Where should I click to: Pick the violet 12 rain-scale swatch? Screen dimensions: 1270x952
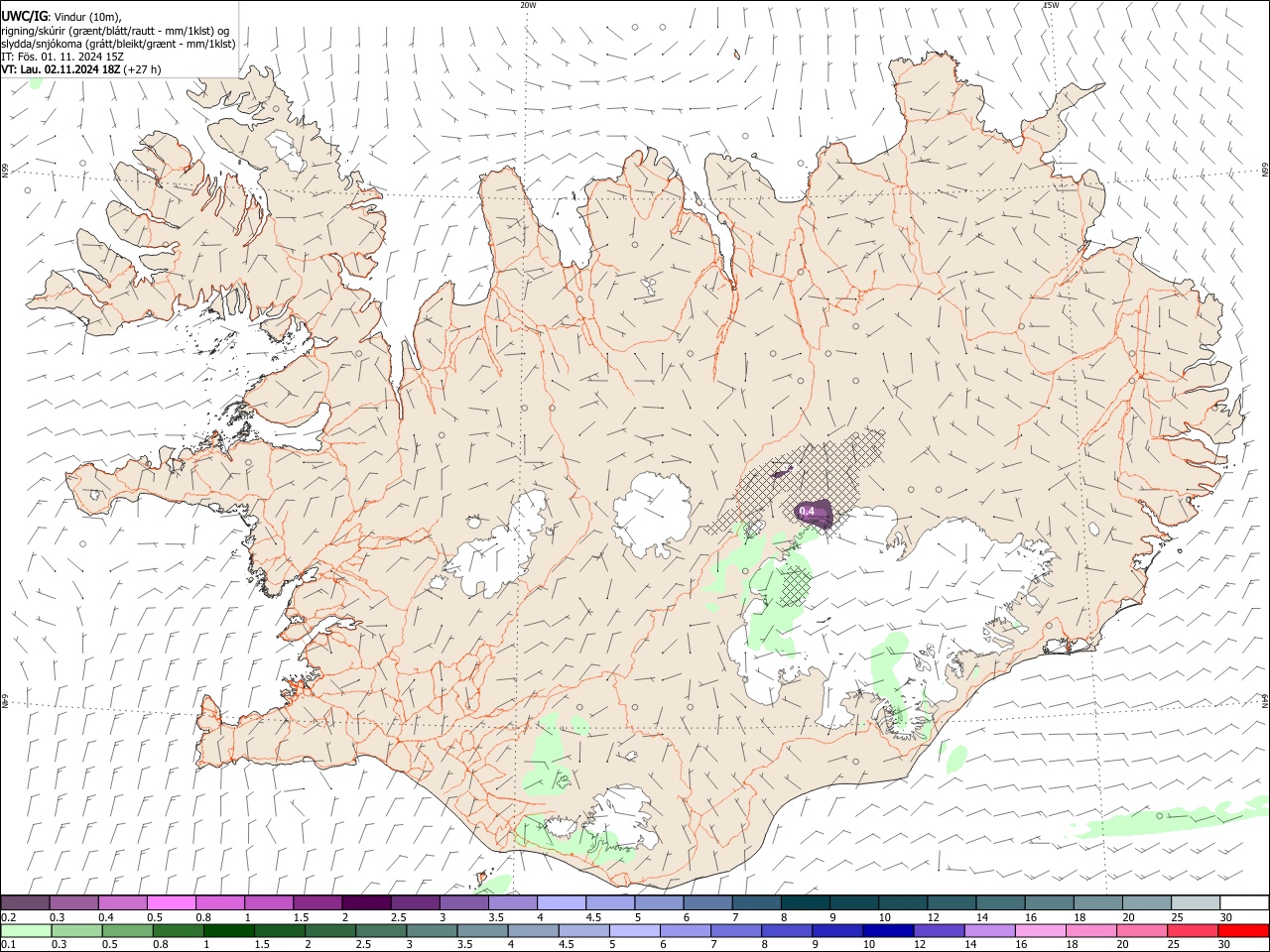(x=938, y=930)
